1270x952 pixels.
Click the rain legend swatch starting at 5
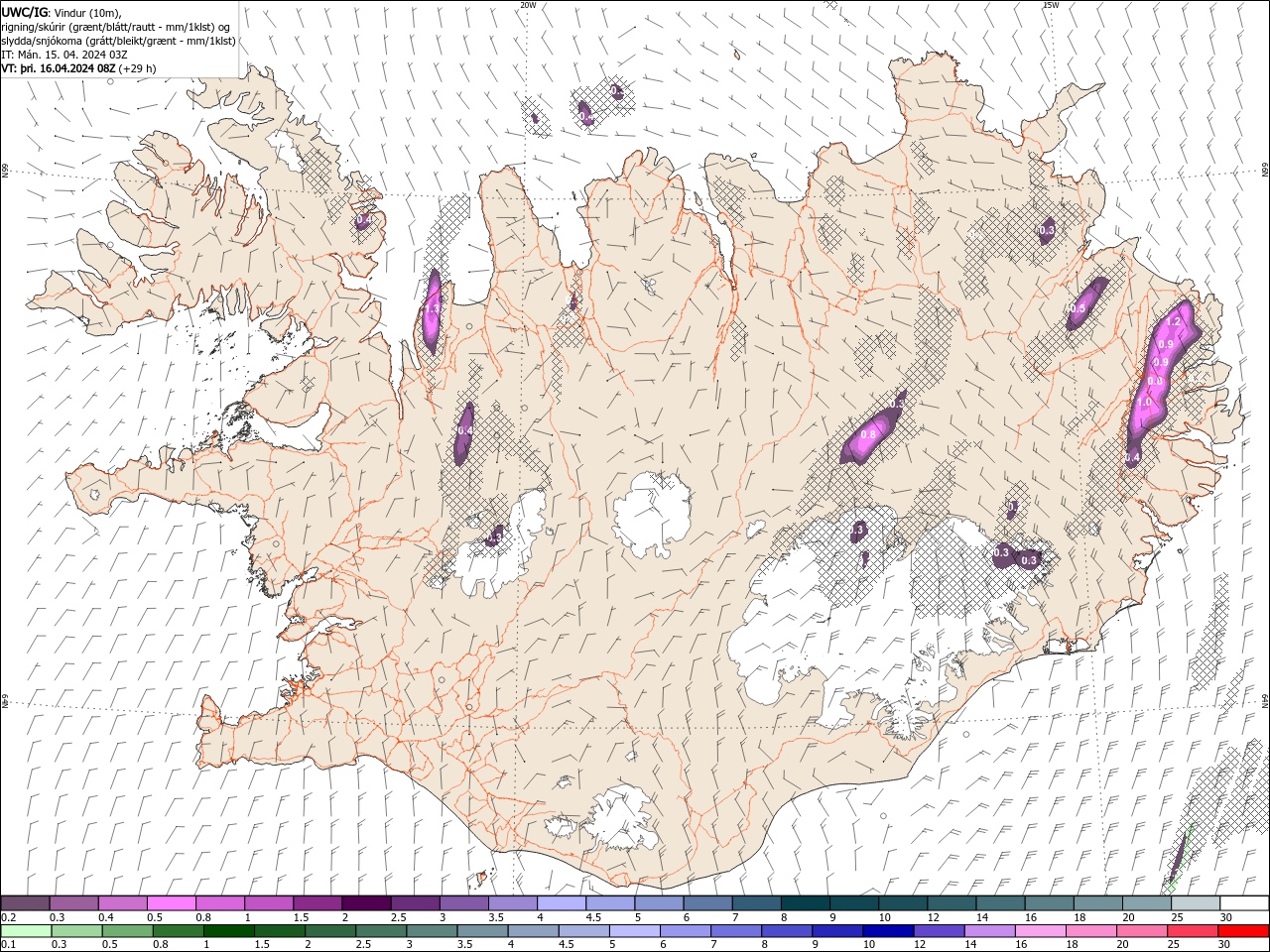click(x=634, y=931)
